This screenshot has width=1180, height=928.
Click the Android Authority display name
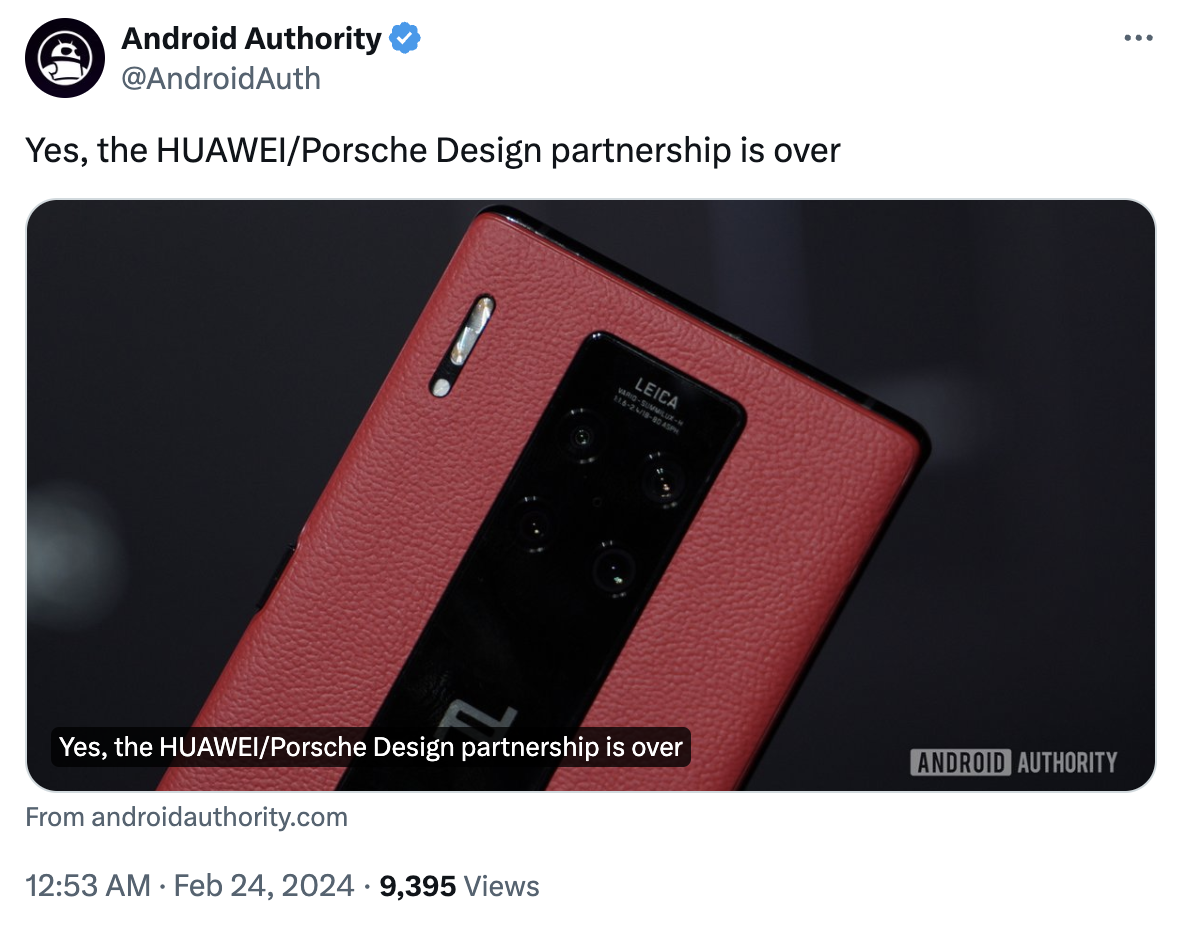click(x=251, y=38)
